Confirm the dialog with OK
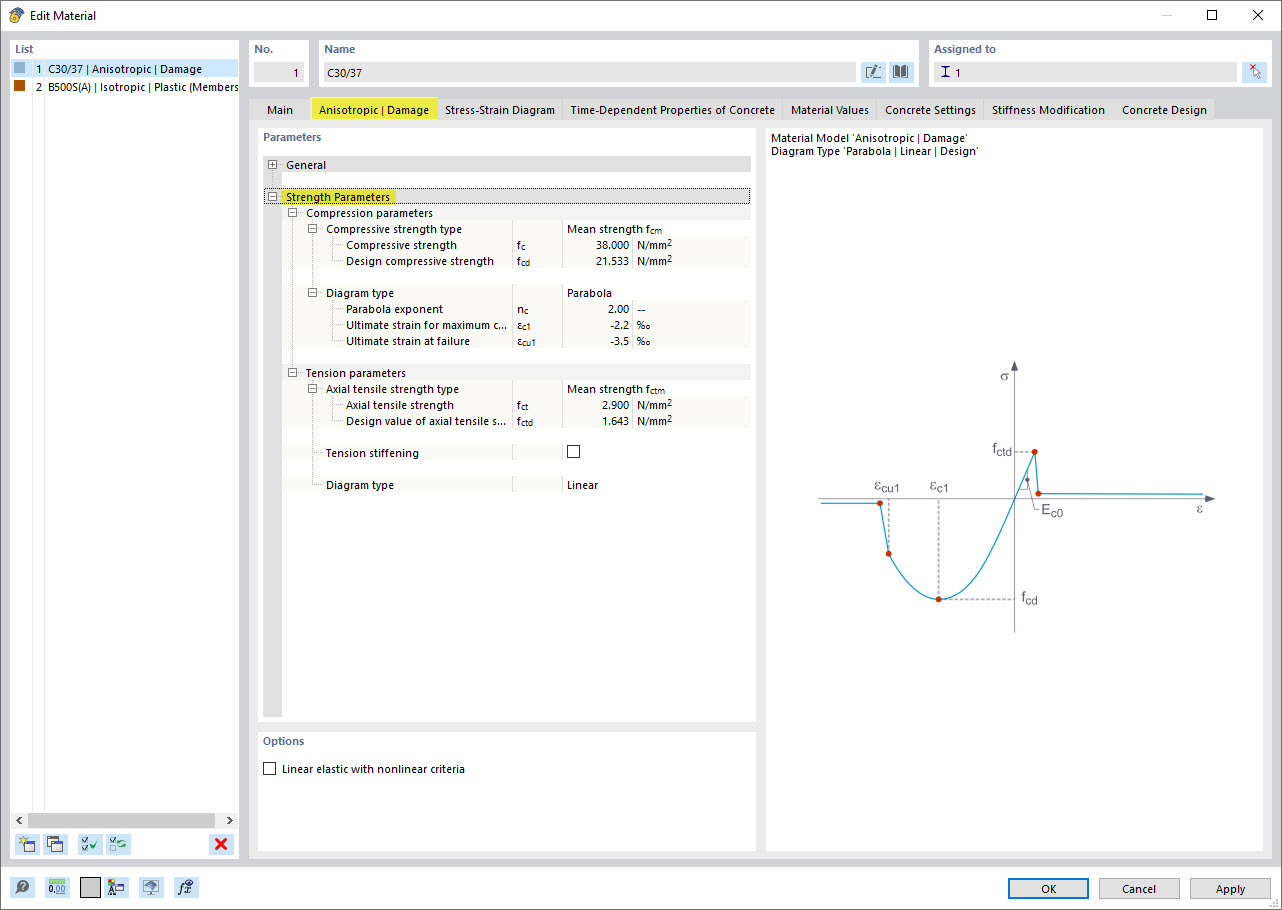 coord(1048,888)
